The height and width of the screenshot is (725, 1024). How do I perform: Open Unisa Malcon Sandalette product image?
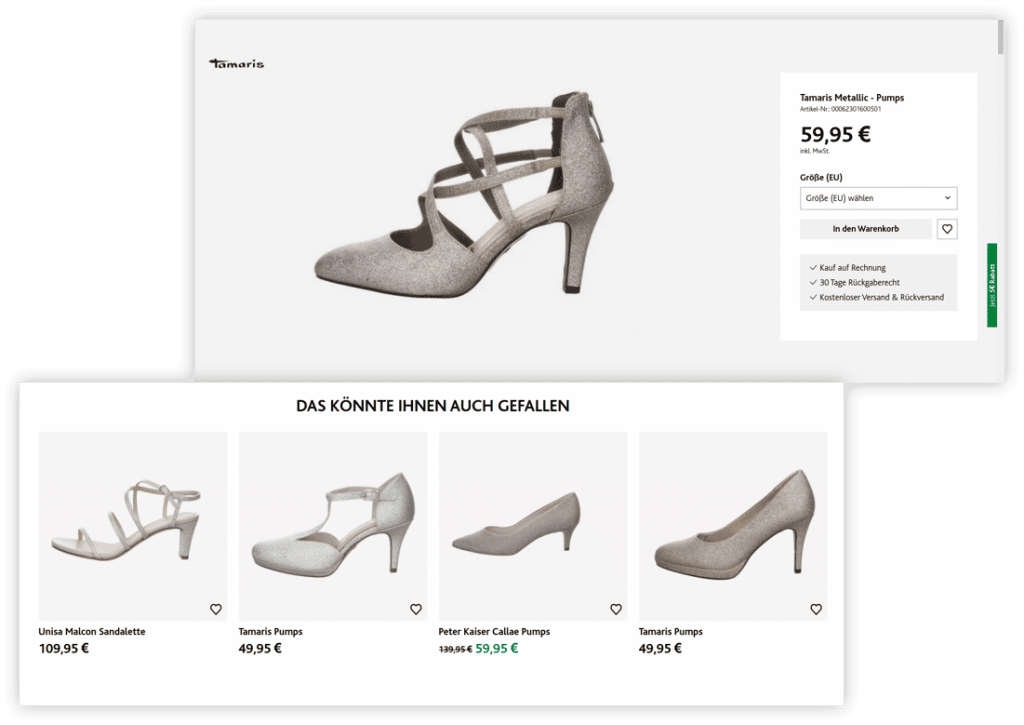pos(132,525)
